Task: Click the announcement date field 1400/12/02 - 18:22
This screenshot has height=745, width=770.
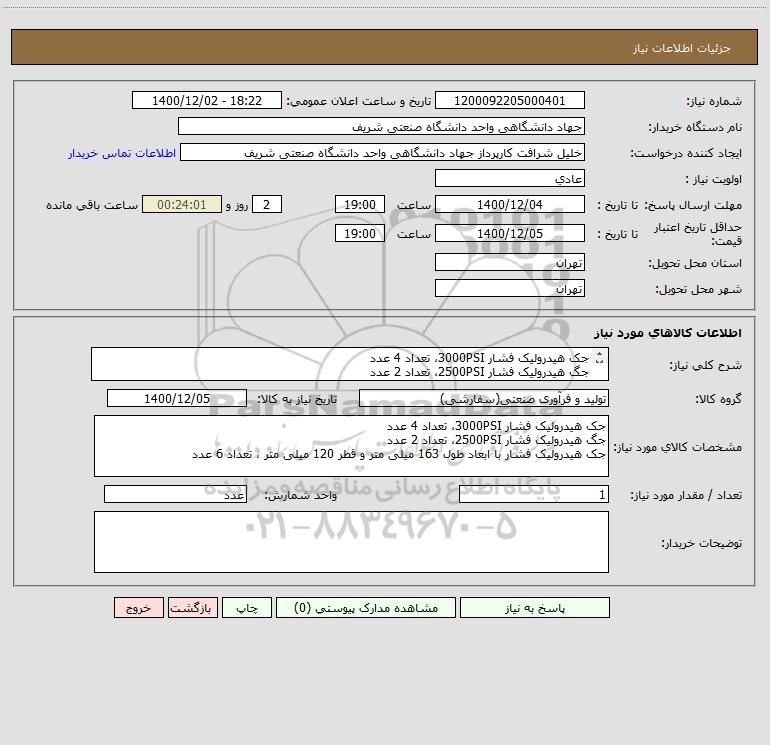Action: pyautogui.click(x=207, y=100)
